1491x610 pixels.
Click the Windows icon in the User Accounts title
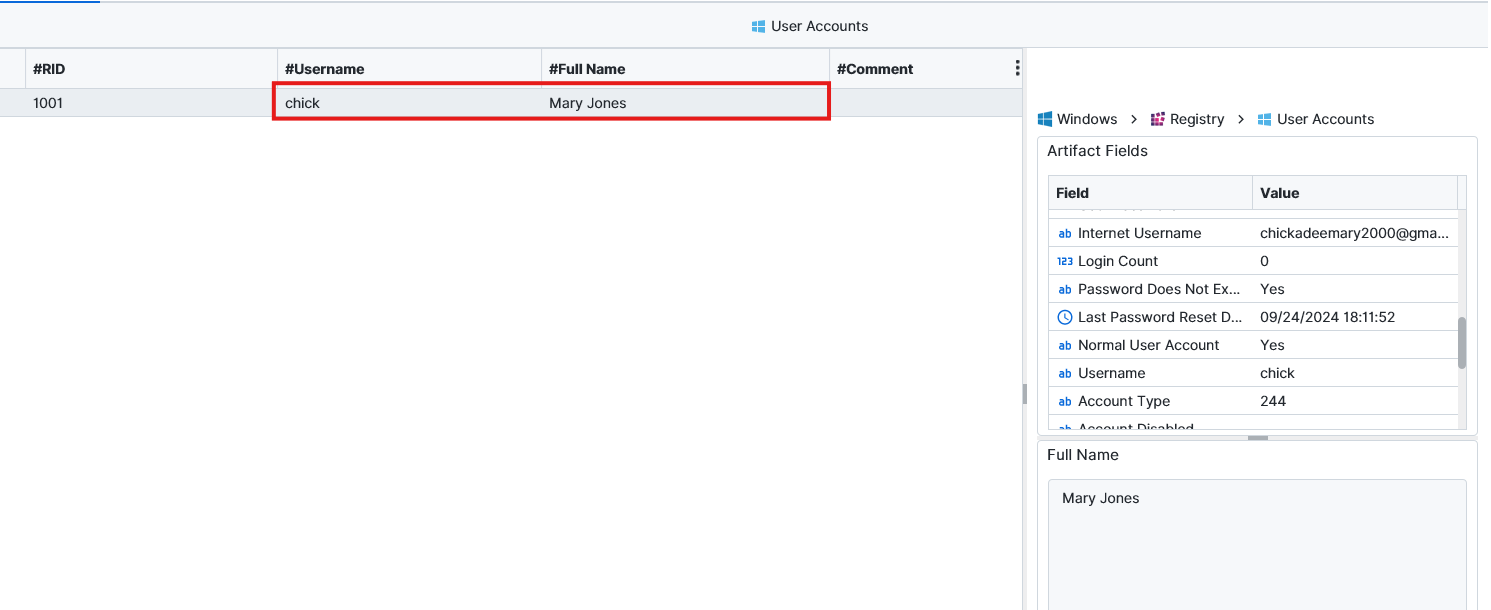[x=758, y=26]
